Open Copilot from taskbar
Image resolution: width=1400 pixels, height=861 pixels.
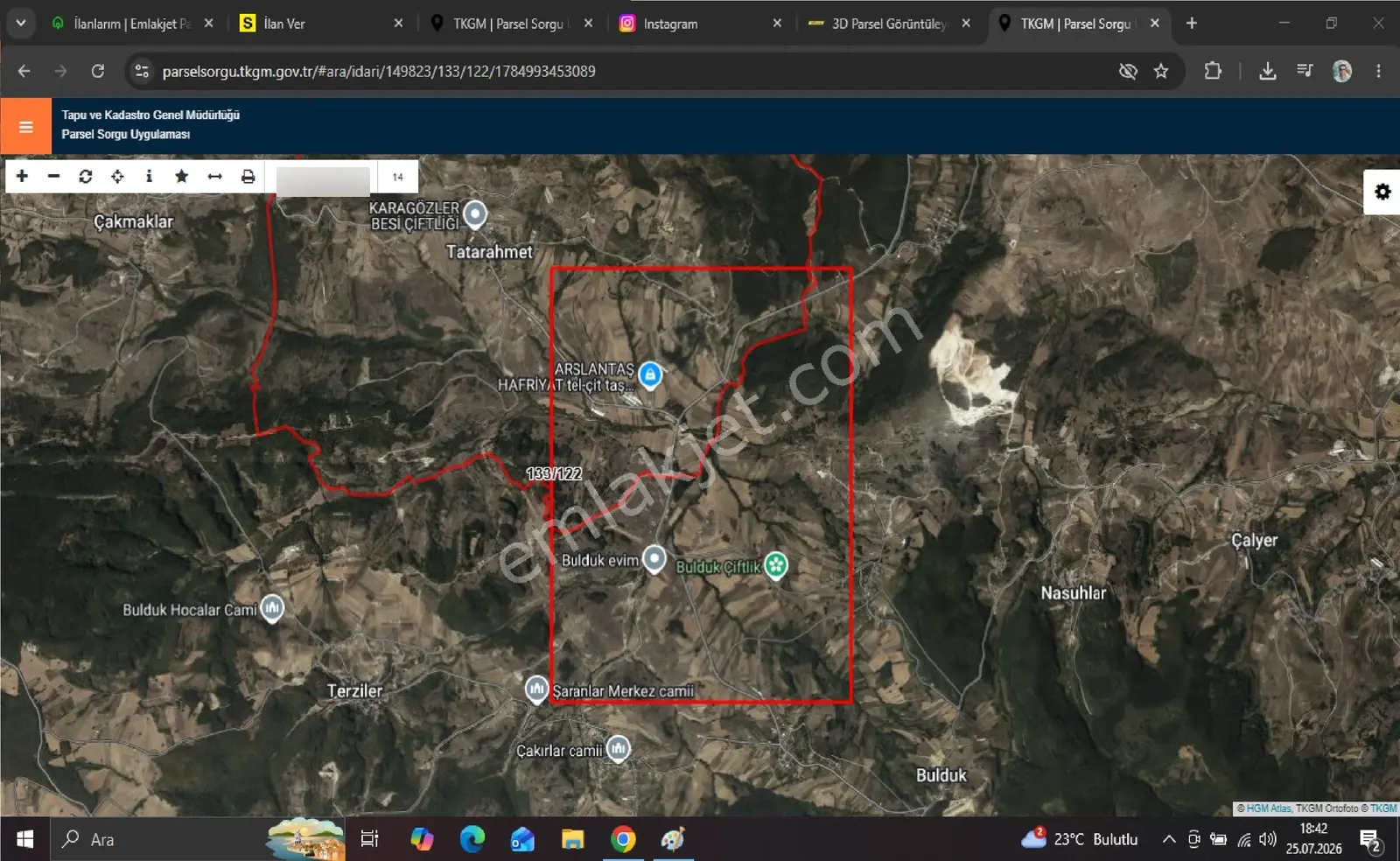422,839
